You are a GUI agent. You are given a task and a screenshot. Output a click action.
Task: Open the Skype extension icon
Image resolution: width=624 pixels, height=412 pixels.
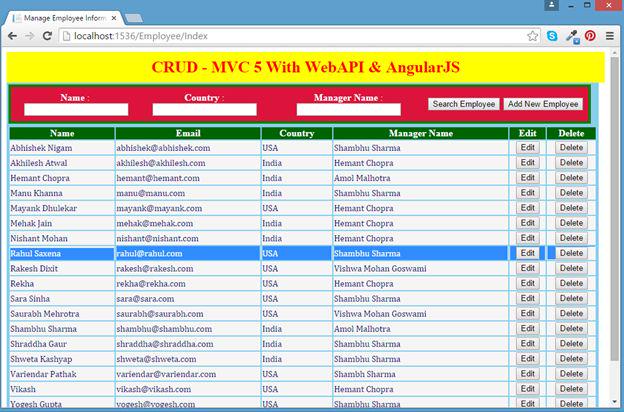pos(552,36)
